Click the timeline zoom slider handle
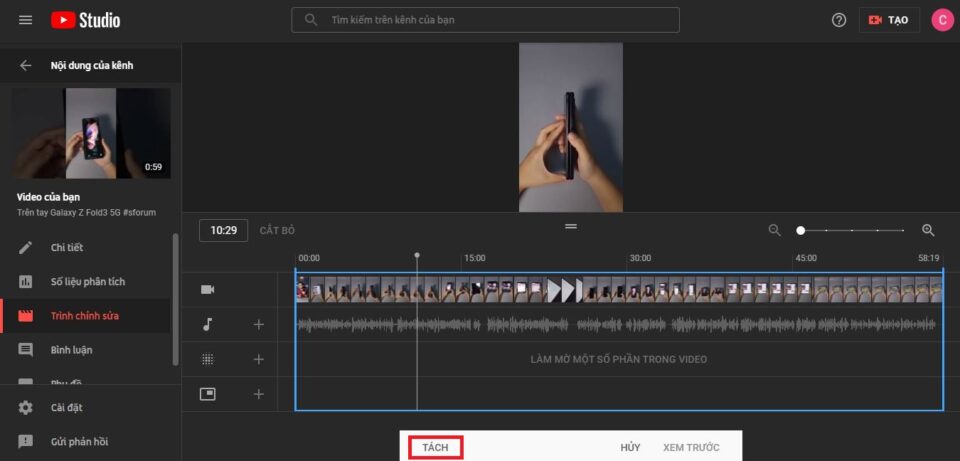Screen dimensions: 960x461 [800, 230]
